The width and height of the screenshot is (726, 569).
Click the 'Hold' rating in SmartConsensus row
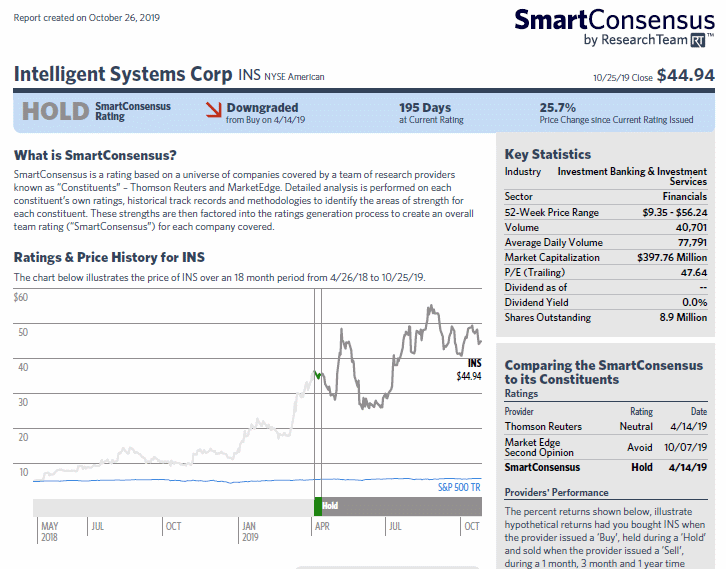click(642, 467)
